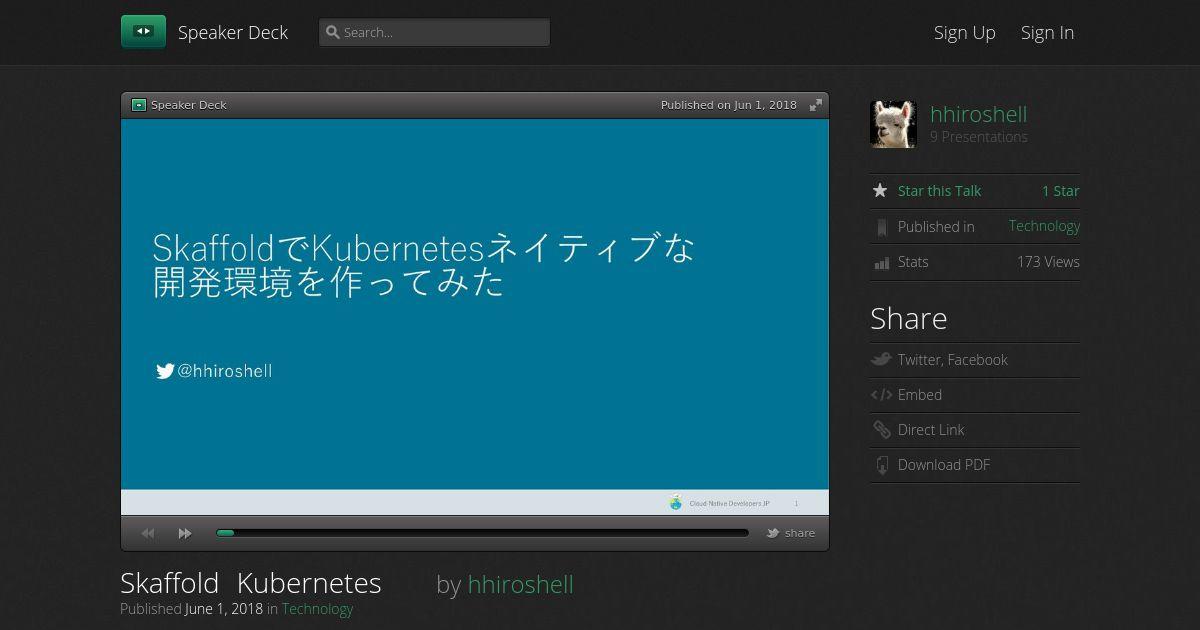Click the Cloud Native Developers JP logo on slide
The height and width of the screenshot is (630, 1200).
pyautogui.click(x=676, y=503)
